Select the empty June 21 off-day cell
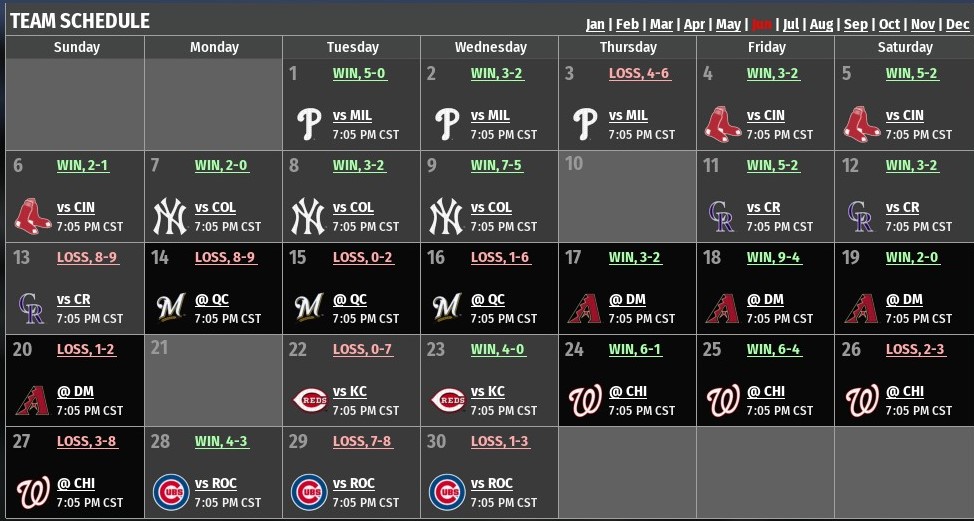Screen dimensions: 974x521 click(x=213, y=381)
